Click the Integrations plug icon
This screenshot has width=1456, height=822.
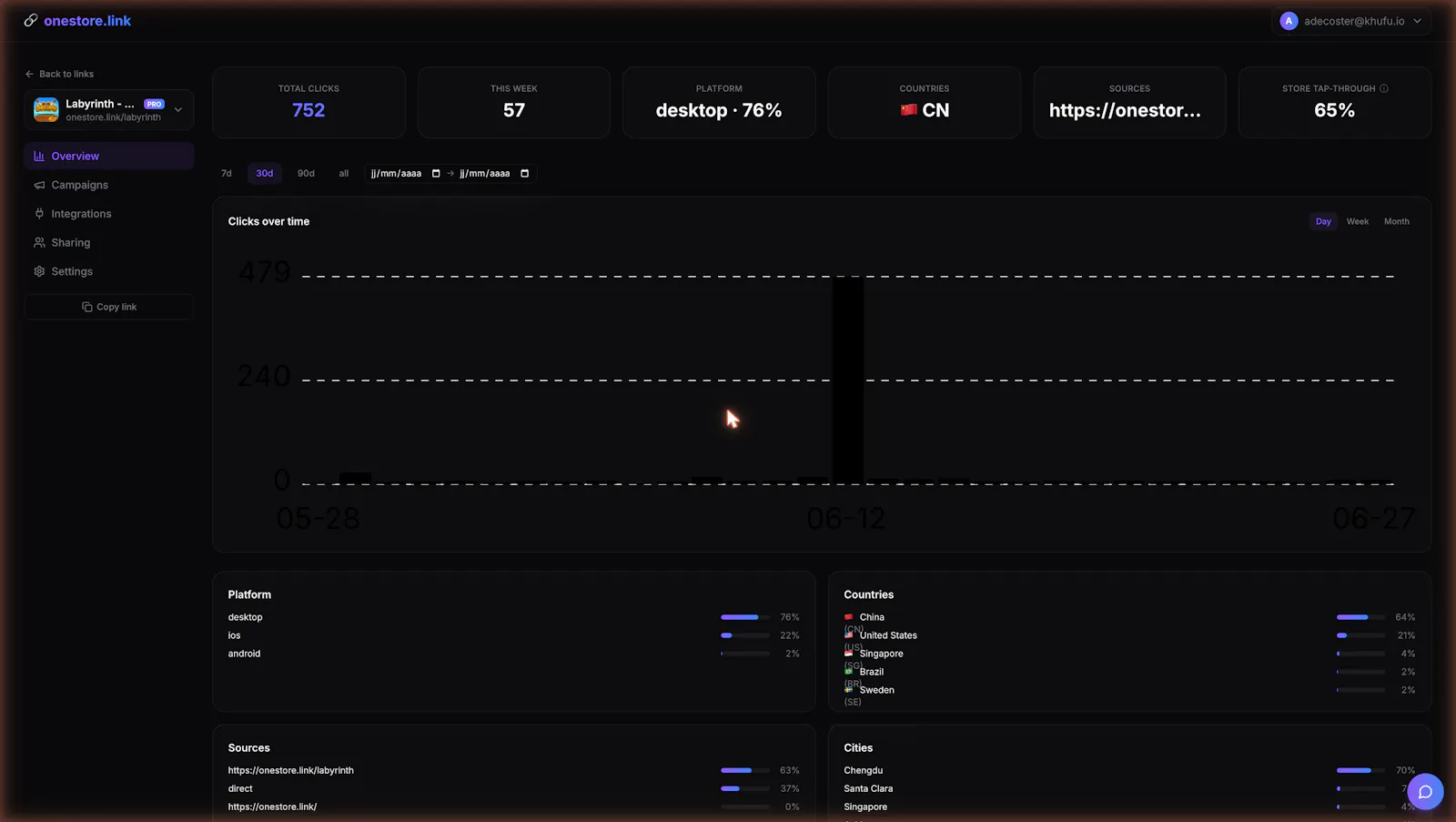pos(39,214)
